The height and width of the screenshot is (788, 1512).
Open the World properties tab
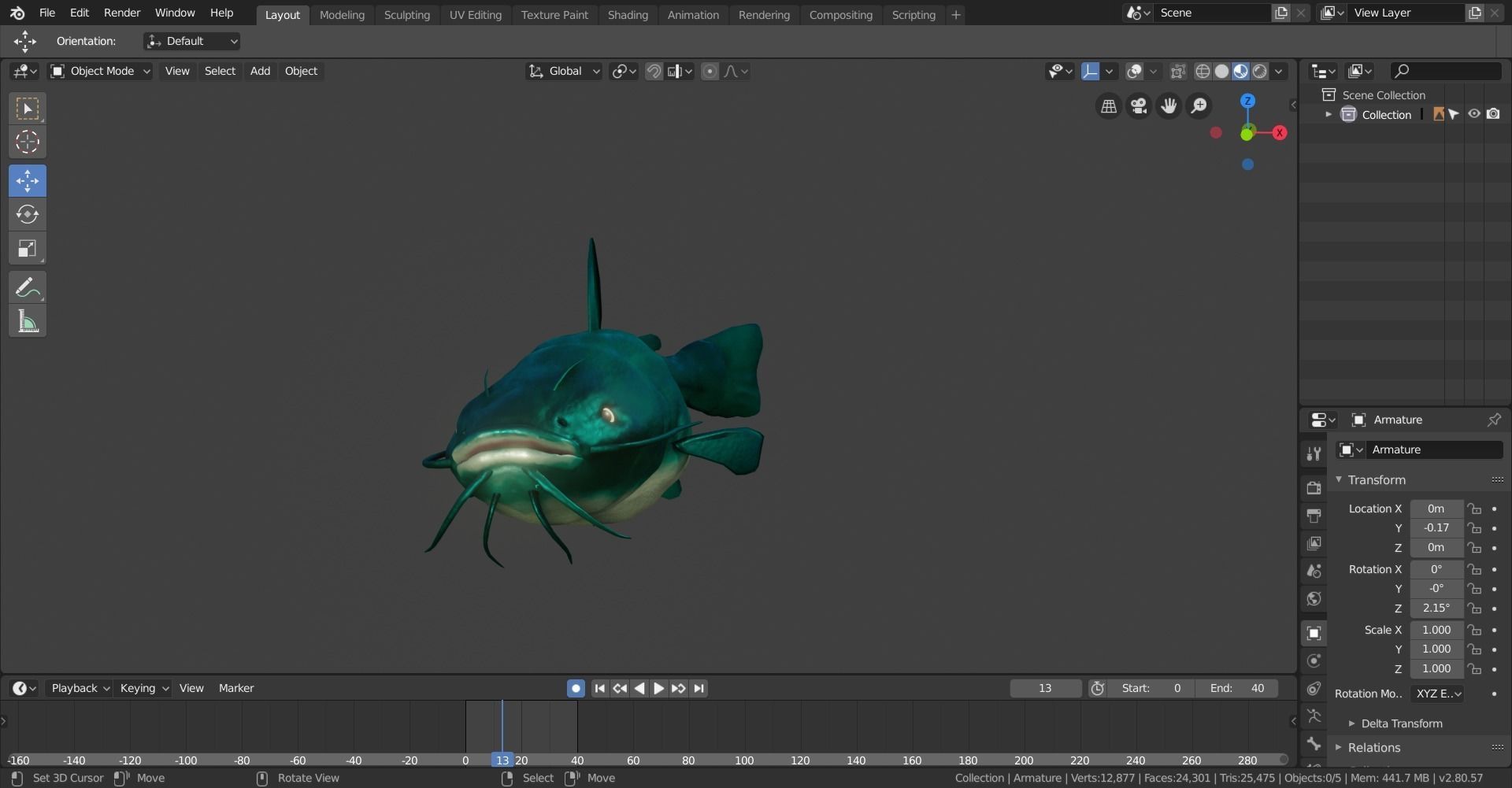click(x=1314, y=598)
